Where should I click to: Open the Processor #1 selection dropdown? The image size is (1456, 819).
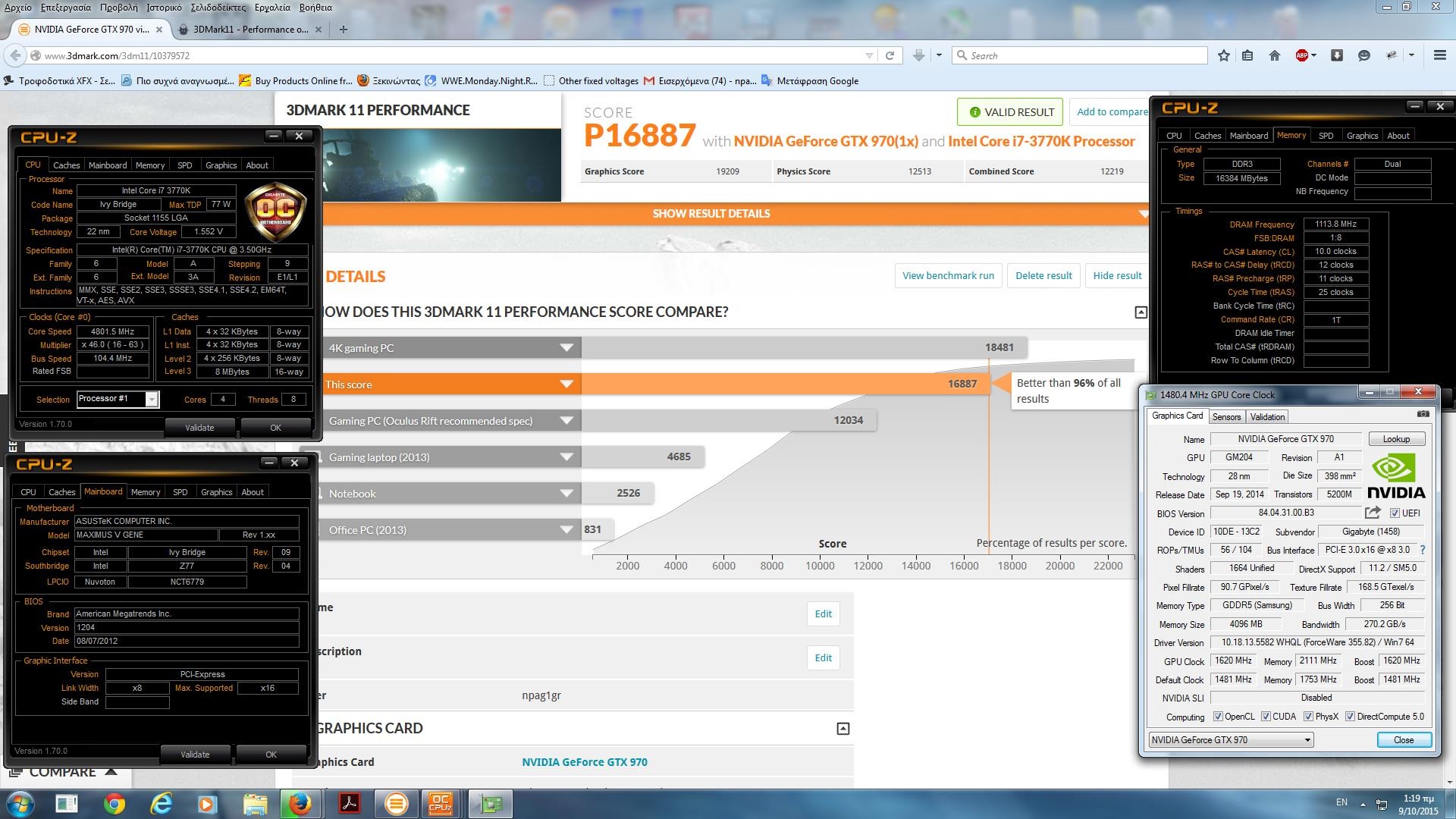[118, 399]
